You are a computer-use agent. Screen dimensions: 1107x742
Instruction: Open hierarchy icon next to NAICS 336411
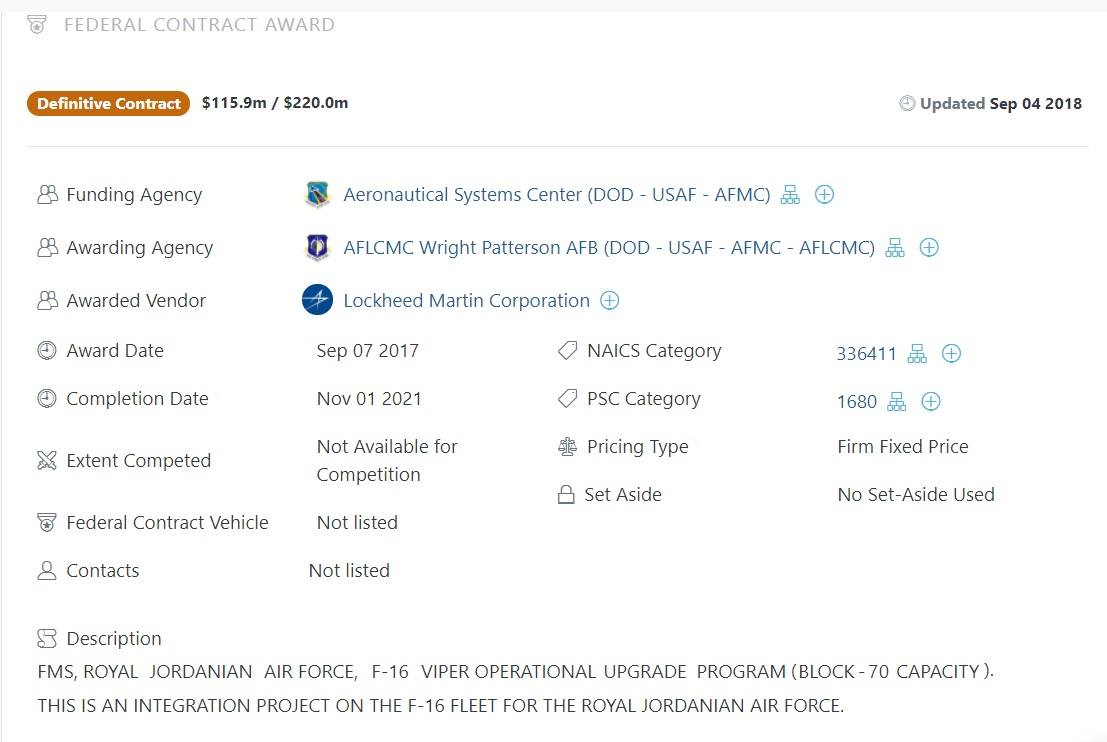[x=916, y=353]
